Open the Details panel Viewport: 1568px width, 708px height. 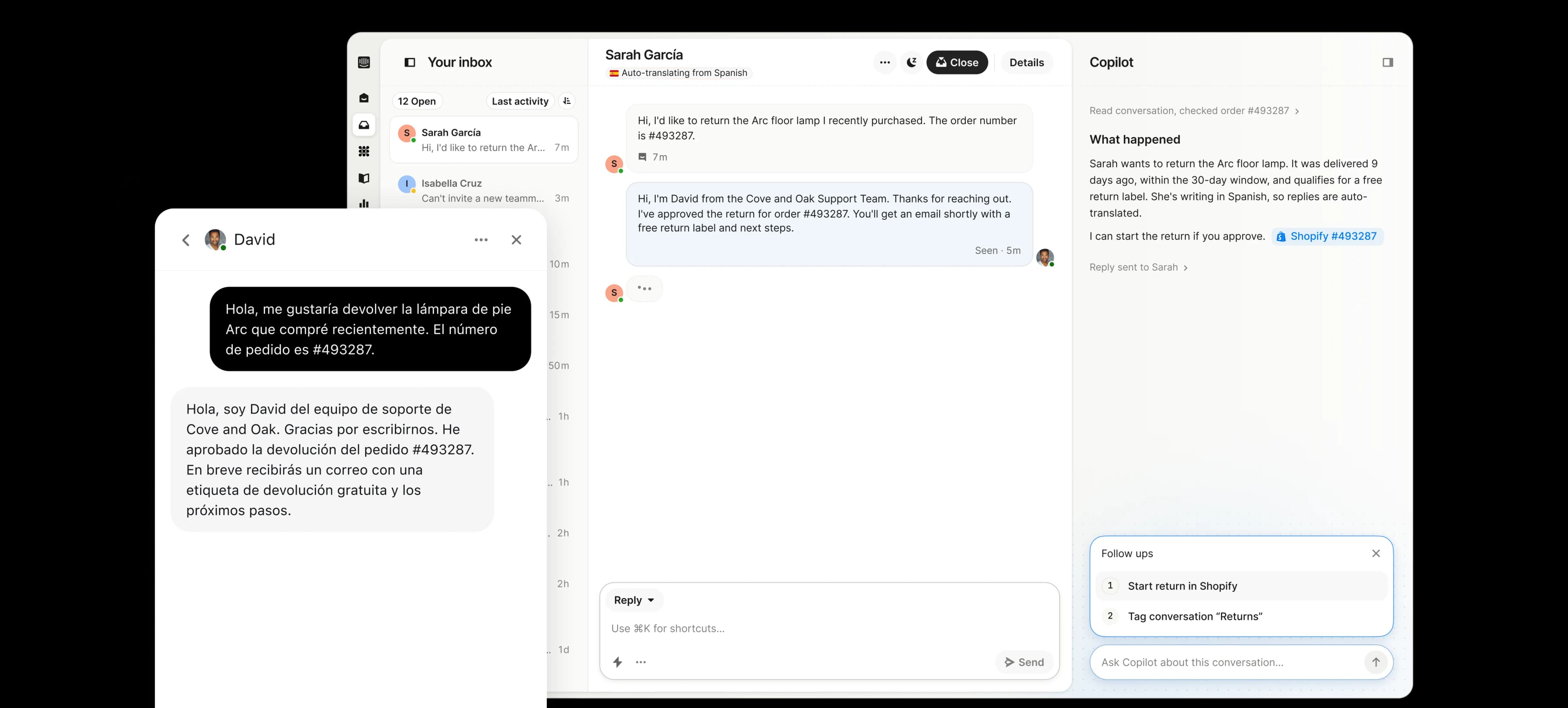1026,62
